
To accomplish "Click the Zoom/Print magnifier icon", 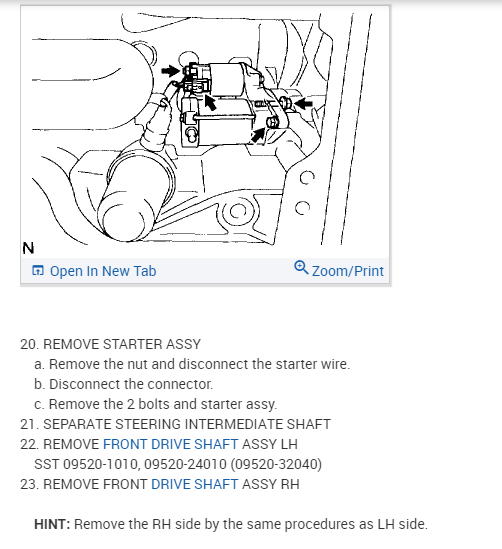I will click(x=301, y=268).
